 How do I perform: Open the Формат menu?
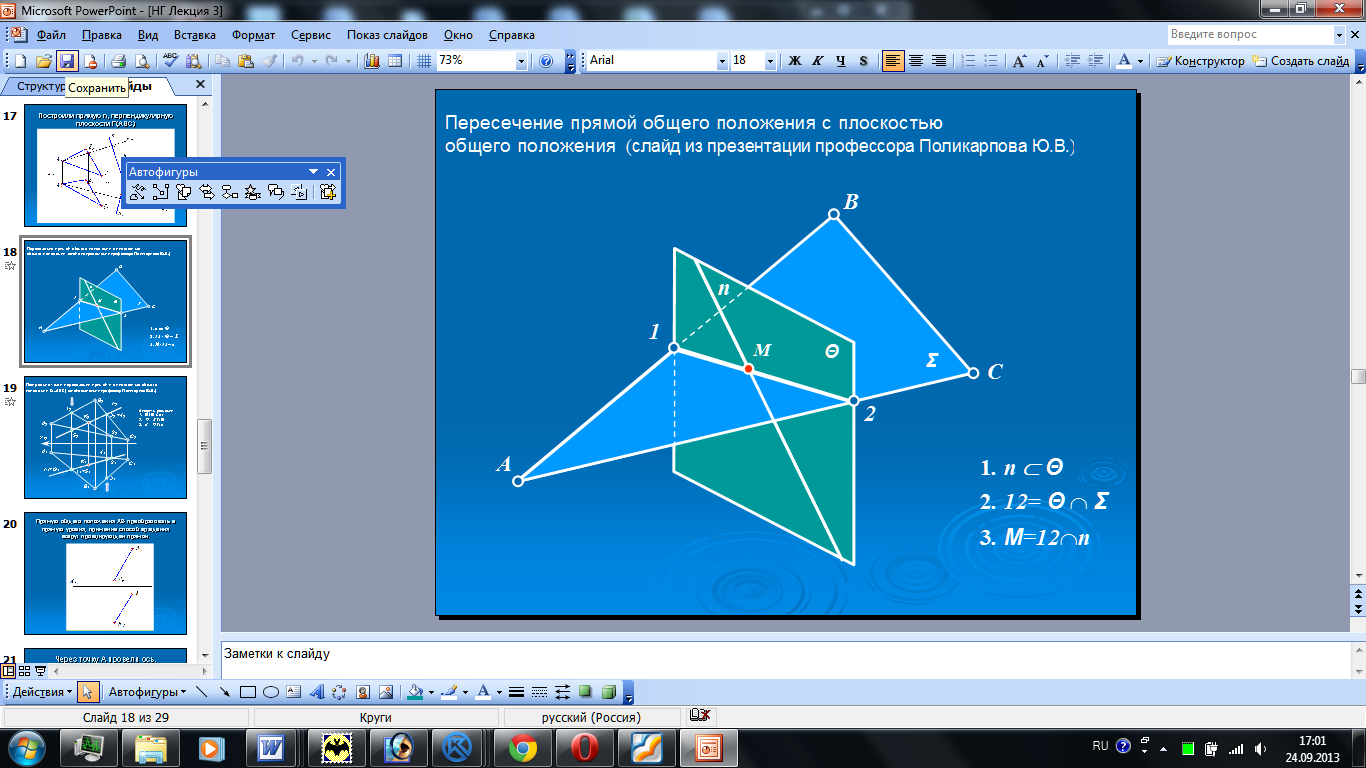254,34
